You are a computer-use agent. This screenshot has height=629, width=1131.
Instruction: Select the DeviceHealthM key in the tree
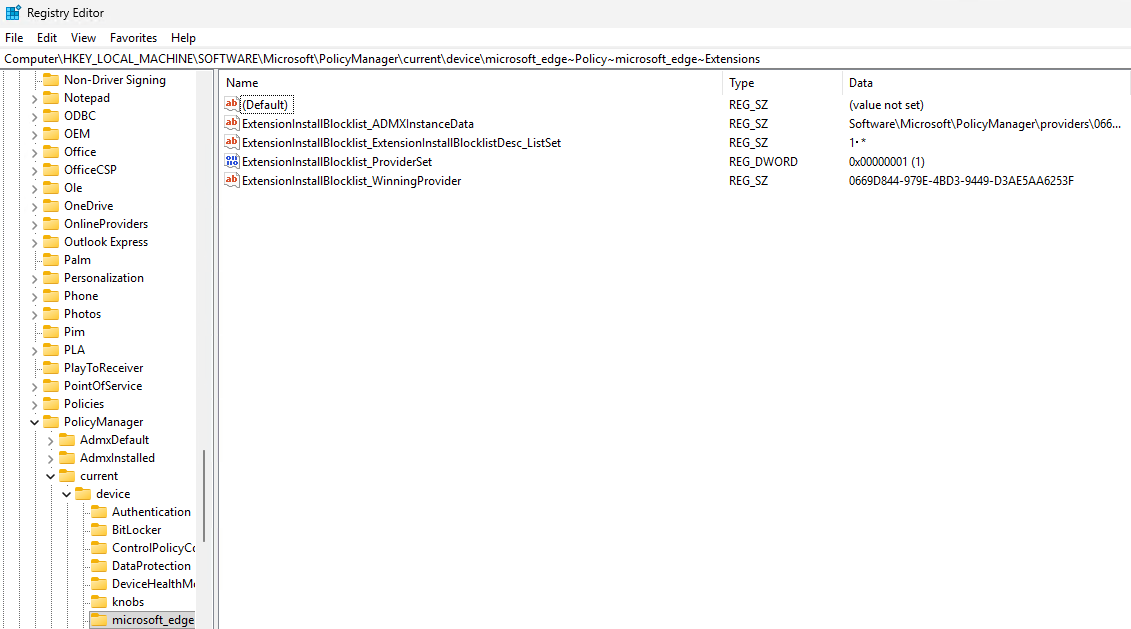[153, 584]
